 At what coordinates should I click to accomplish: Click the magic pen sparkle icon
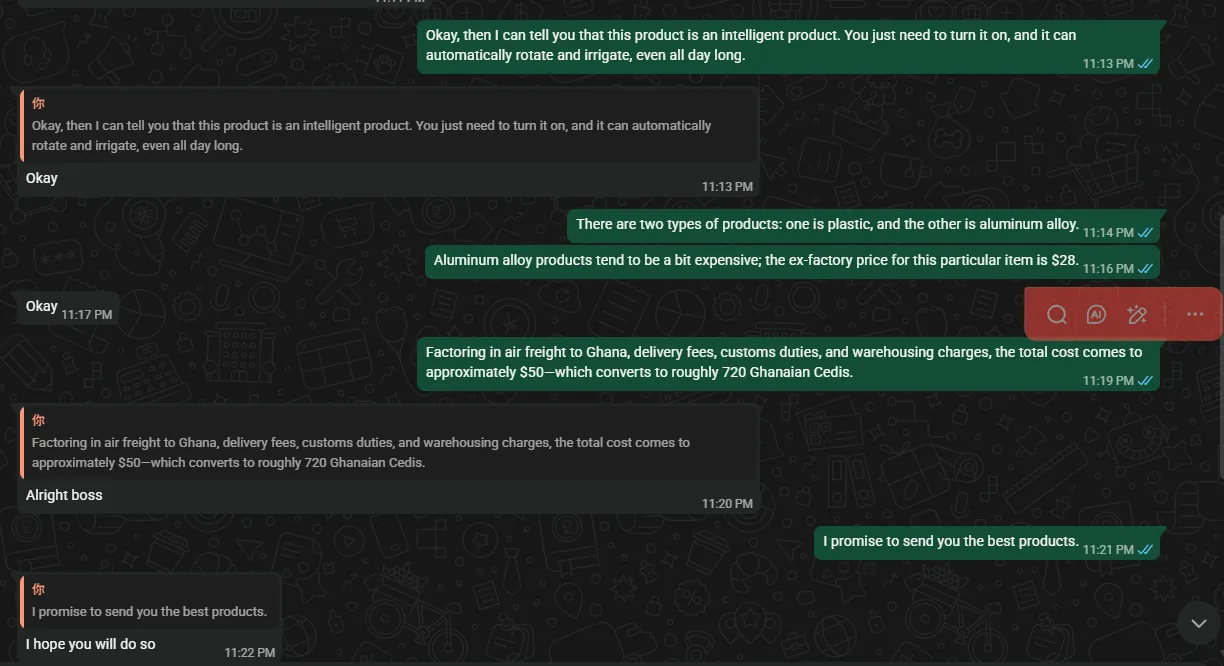pyautogui.click(x=1136, y=315)
